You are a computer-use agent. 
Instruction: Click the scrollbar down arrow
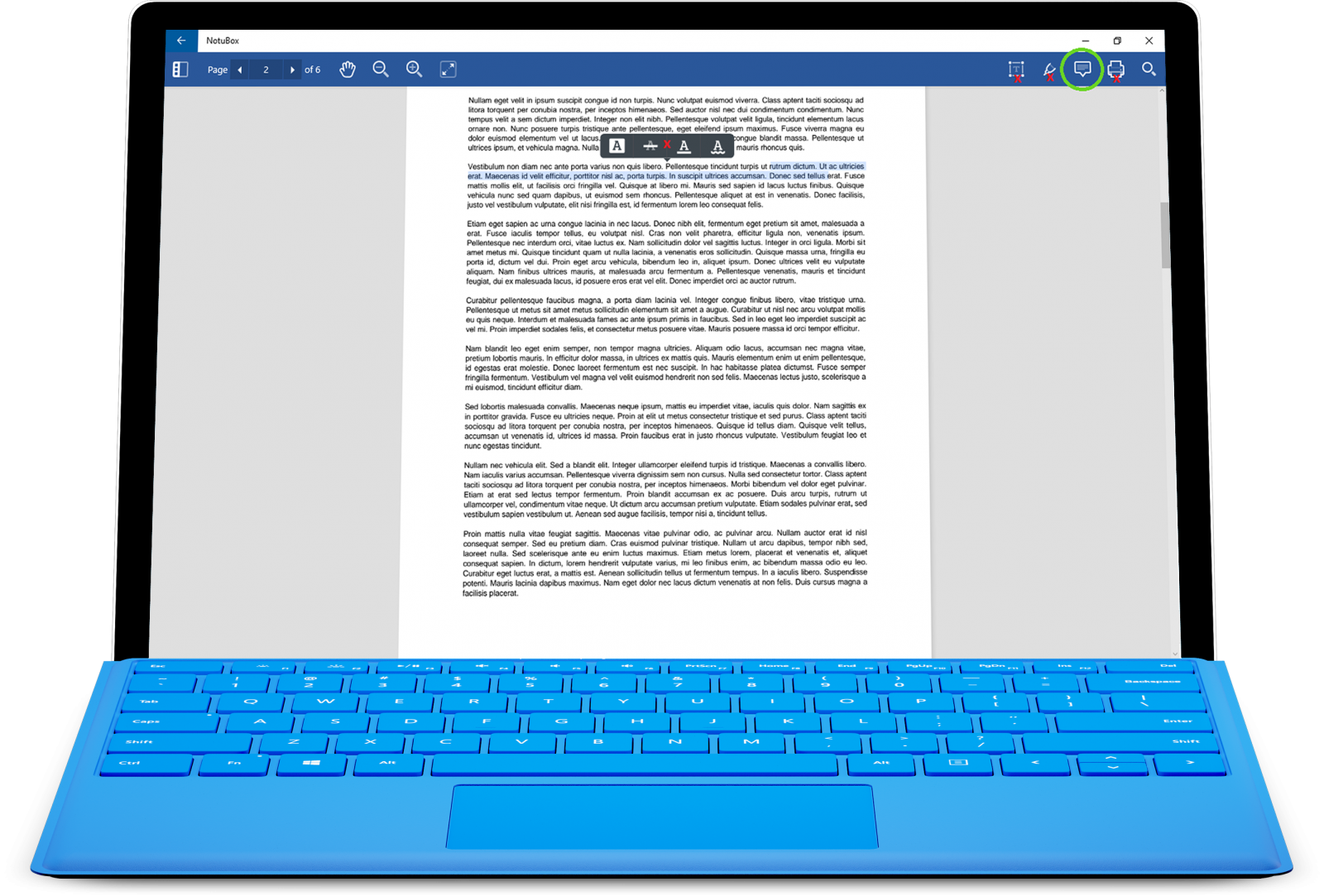pyautogui.click(x=1174, y=654)
